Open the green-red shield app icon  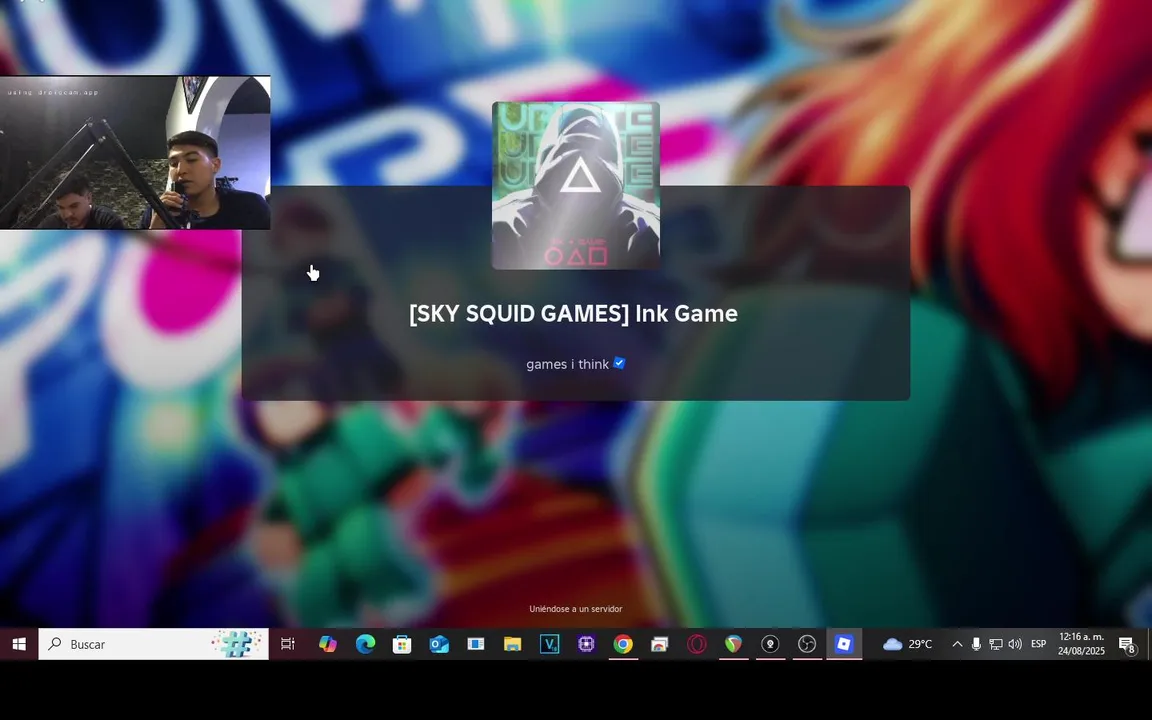pyautogui.click(x=733, y=644)
